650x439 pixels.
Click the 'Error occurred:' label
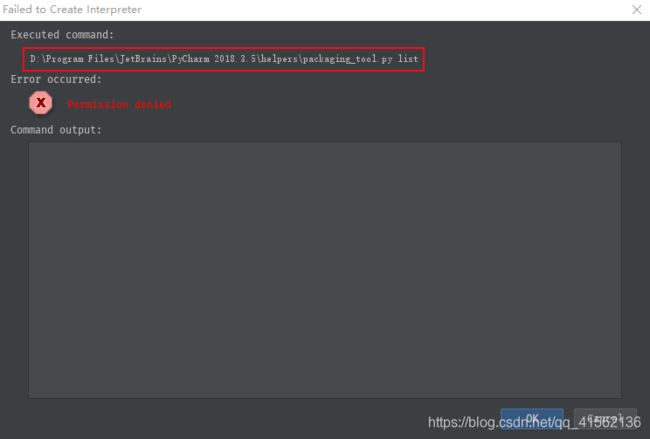[56, 79]
